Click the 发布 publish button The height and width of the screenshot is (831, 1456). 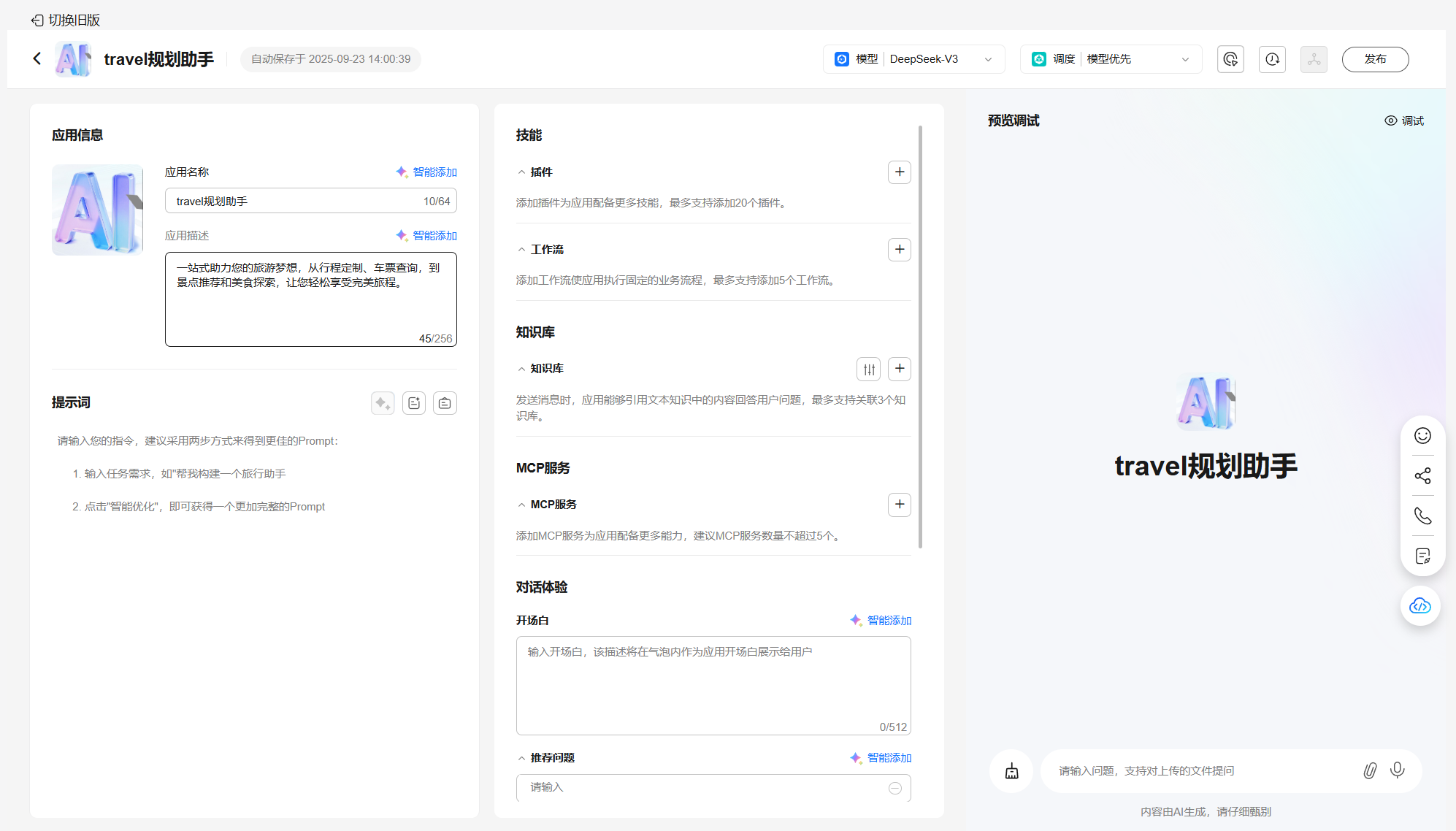[x=1375, y=59]
